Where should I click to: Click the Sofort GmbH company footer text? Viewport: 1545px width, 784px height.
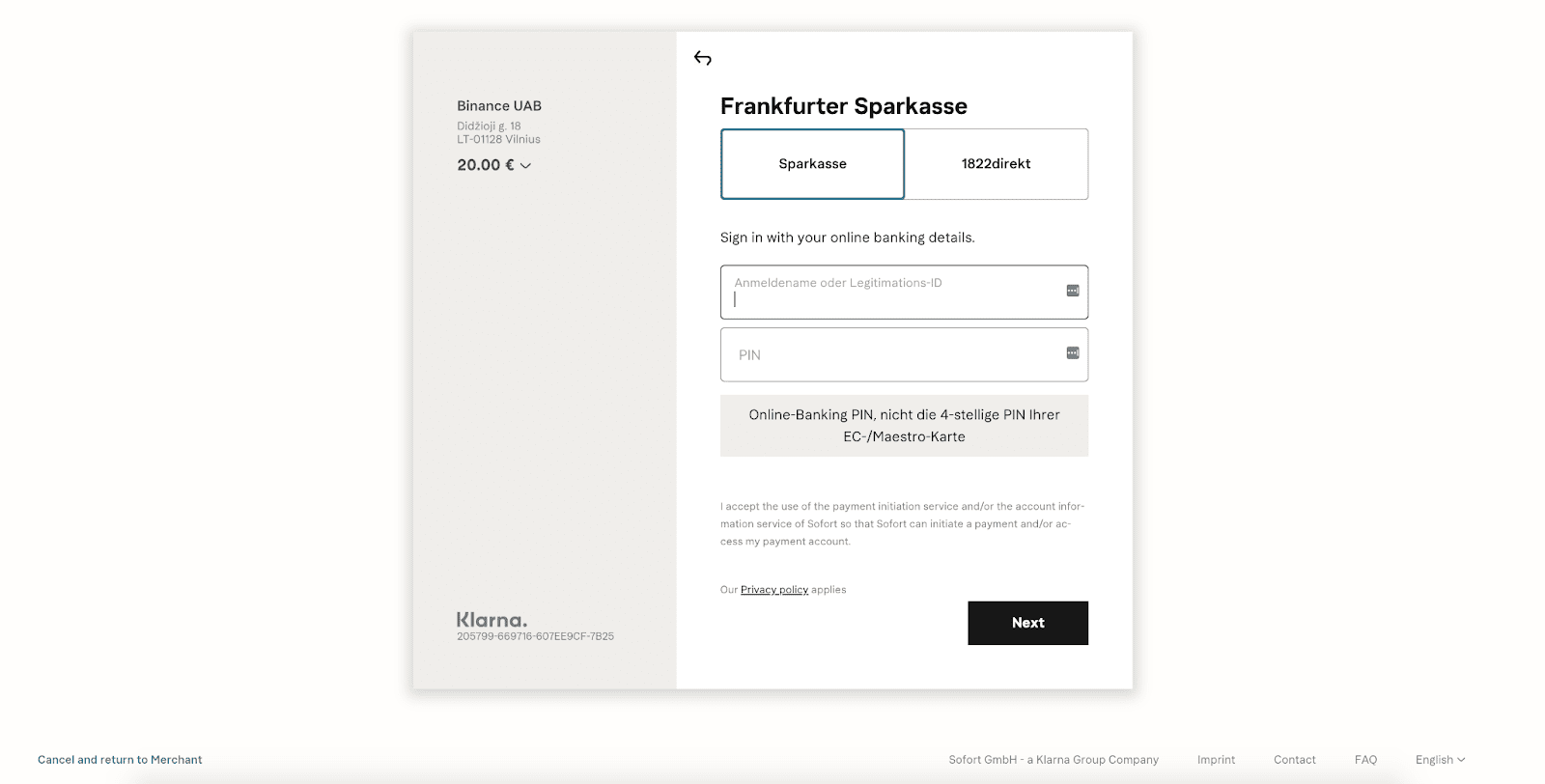(1053, 760)
